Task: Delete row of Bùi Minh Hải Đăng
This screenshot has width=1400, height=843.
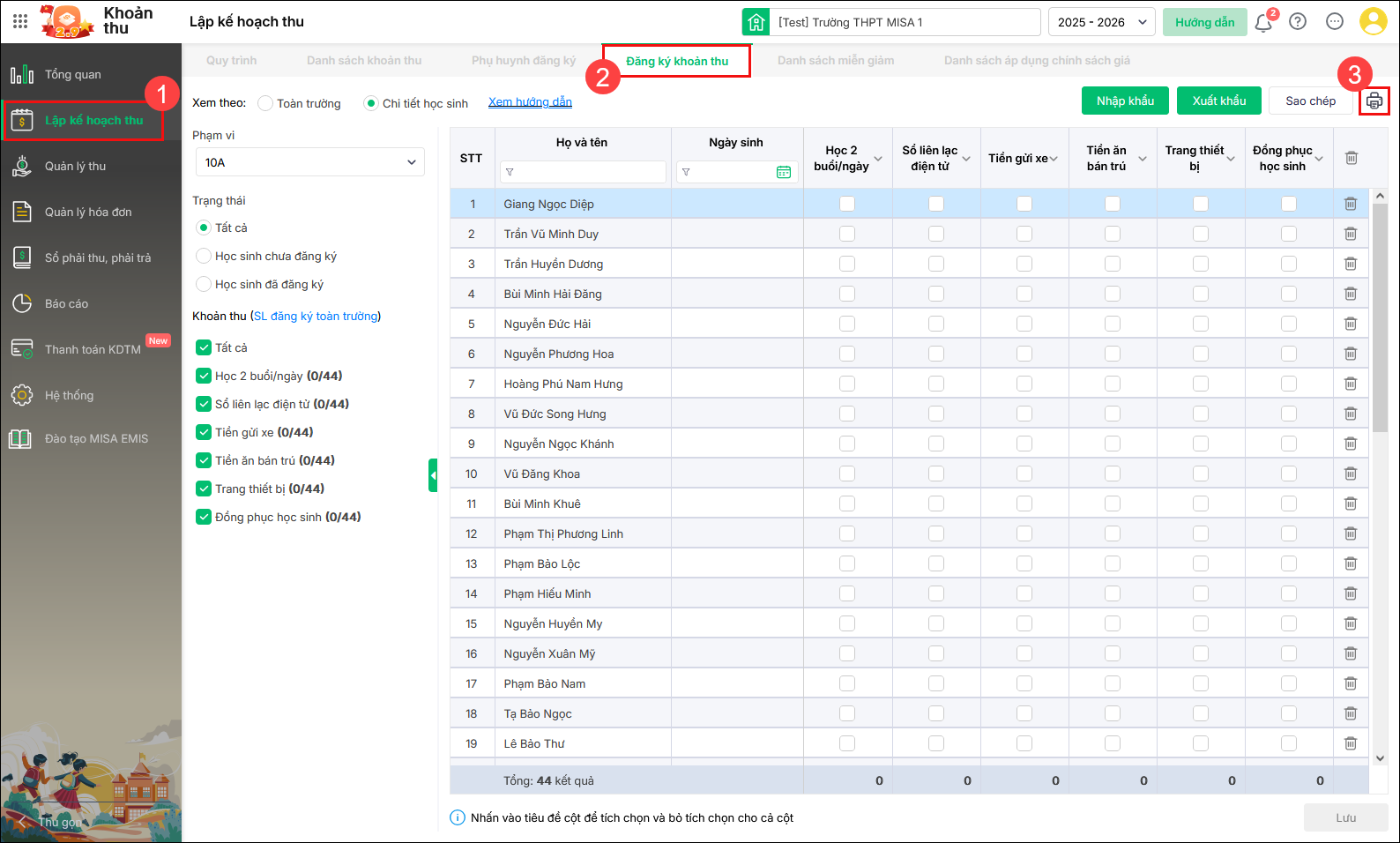Action: click(1351, 294)
